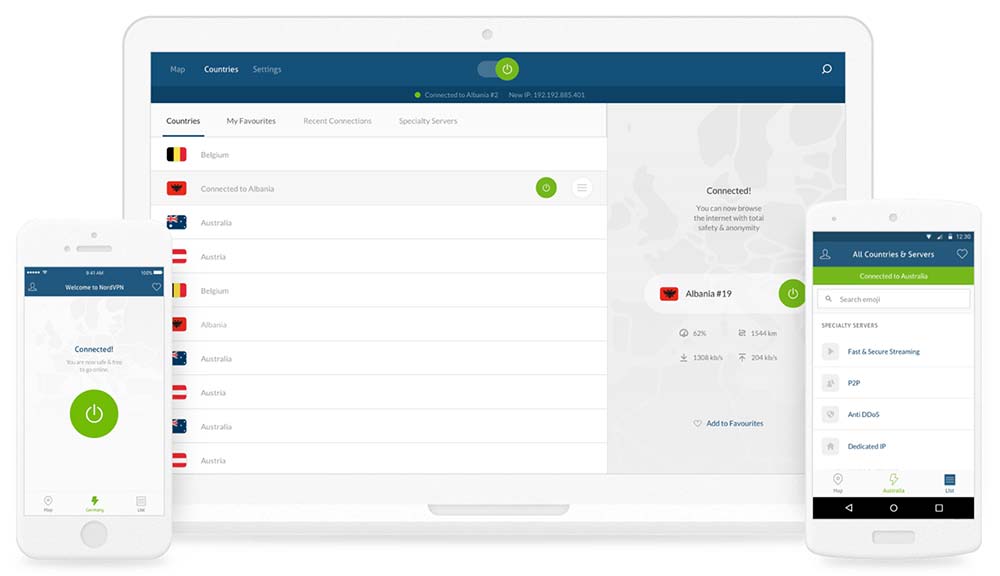This screenshot has width=1000, height=576.
Task: Tap the All Countries & Servers title
Action: (893, 254)
